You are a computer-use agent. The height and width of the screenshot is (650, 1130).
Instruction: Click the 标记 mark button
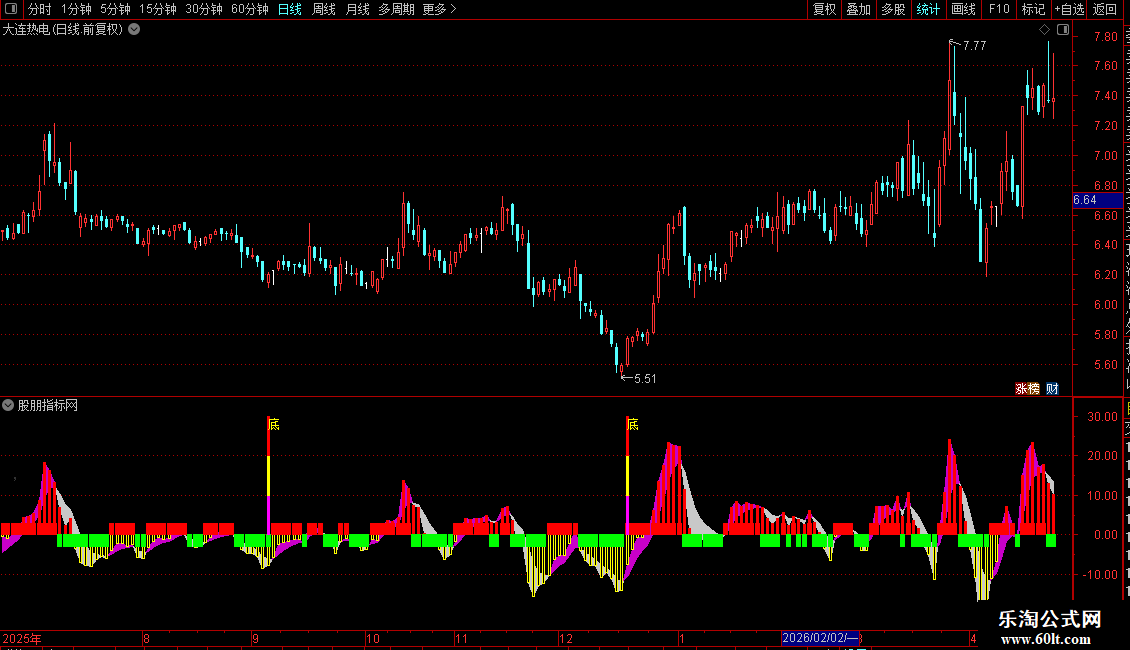pos(1033,9)
